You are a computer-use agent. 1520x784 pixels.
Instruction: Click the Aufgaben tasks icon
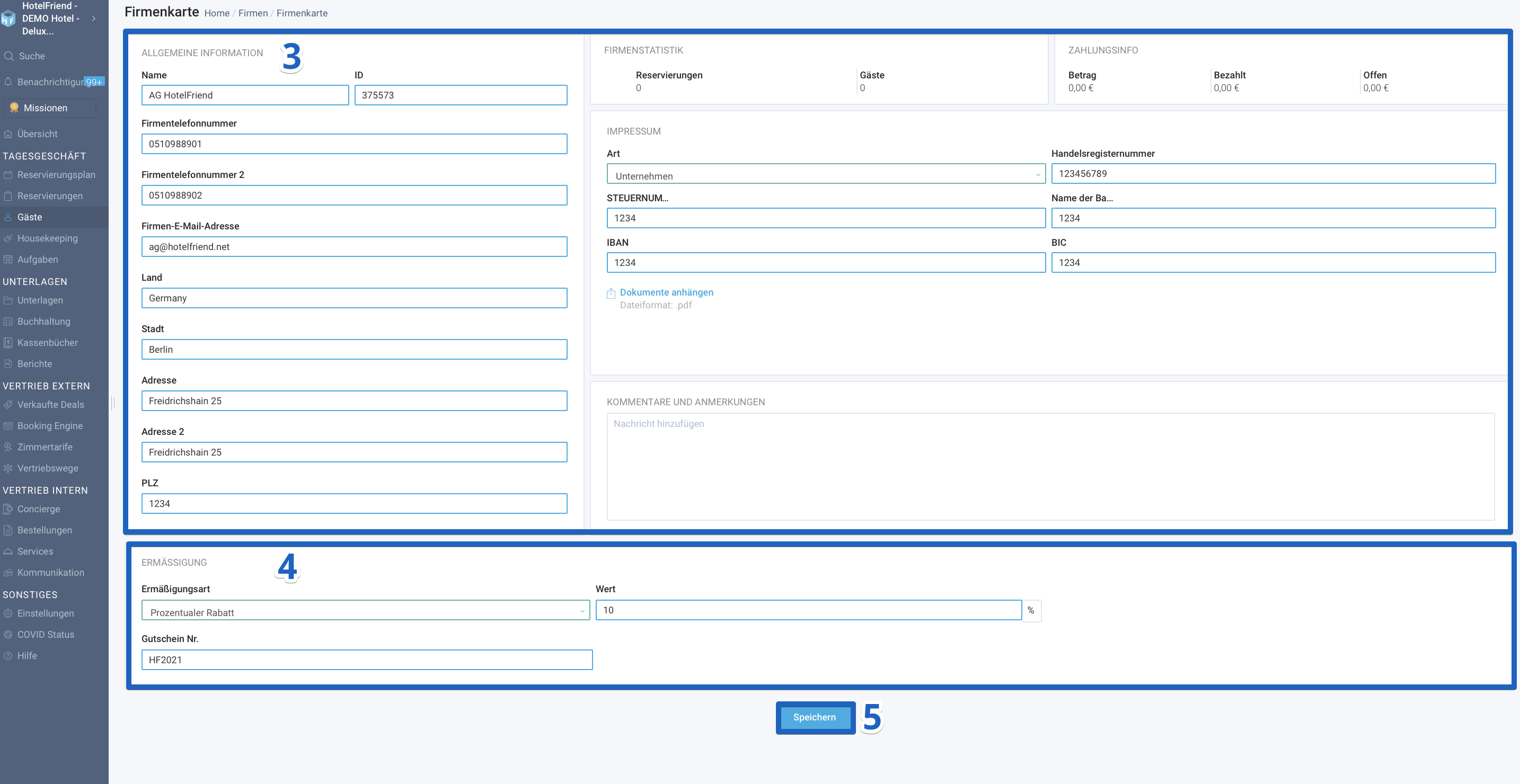point(8,260)
